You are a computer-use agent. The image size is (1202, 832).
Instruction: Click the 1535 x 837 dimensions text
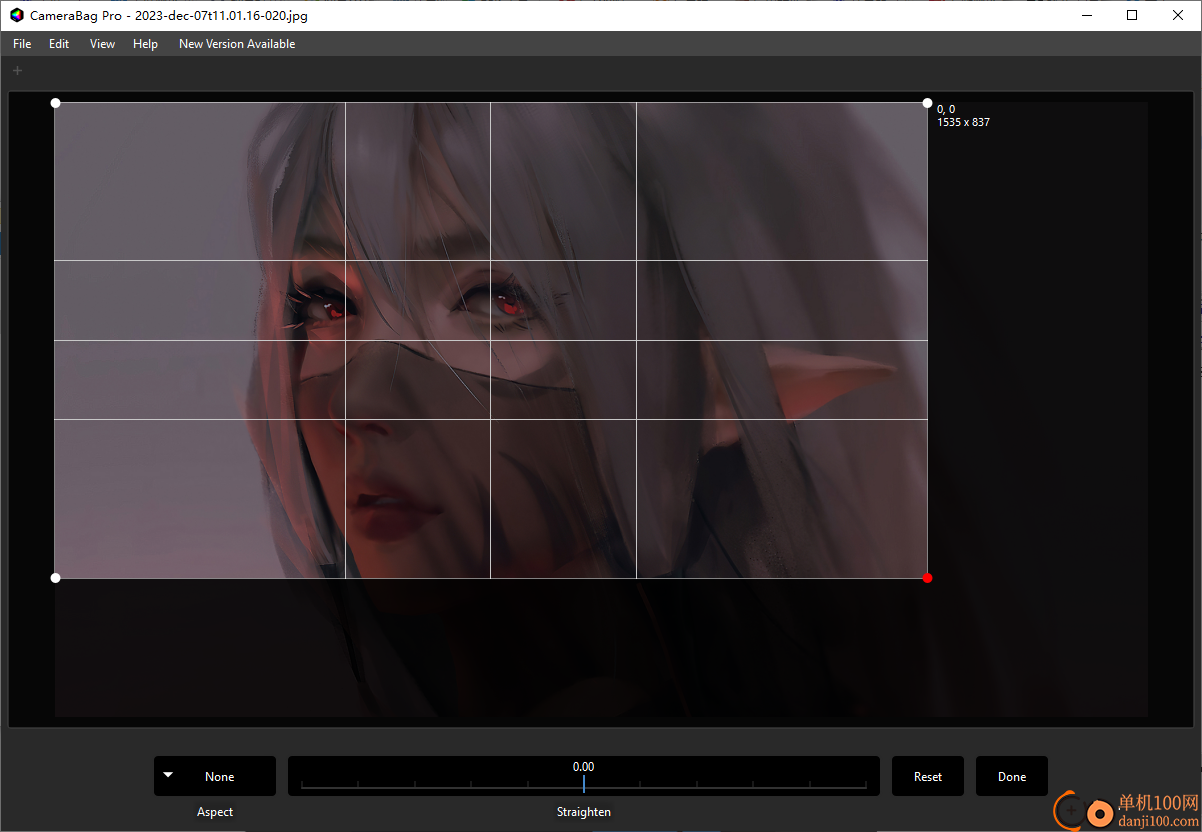pos(963,122)
